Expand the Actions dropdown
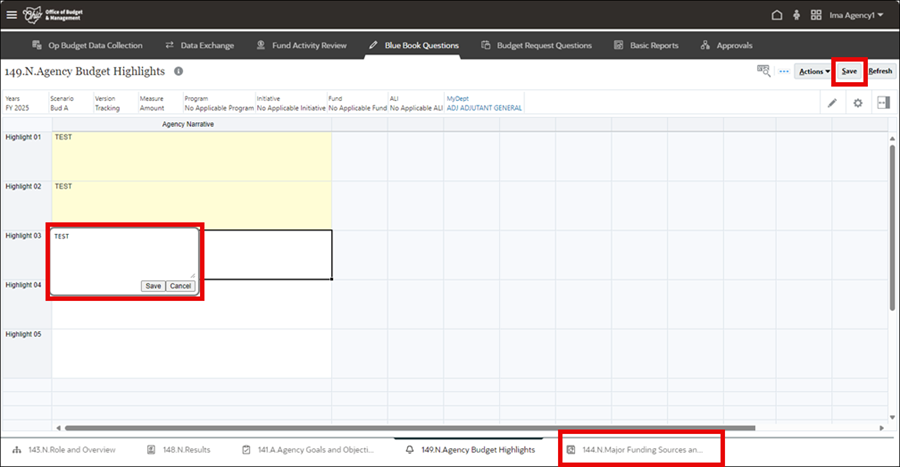Viewport: 900px width, 467px height. coord(813,72)
